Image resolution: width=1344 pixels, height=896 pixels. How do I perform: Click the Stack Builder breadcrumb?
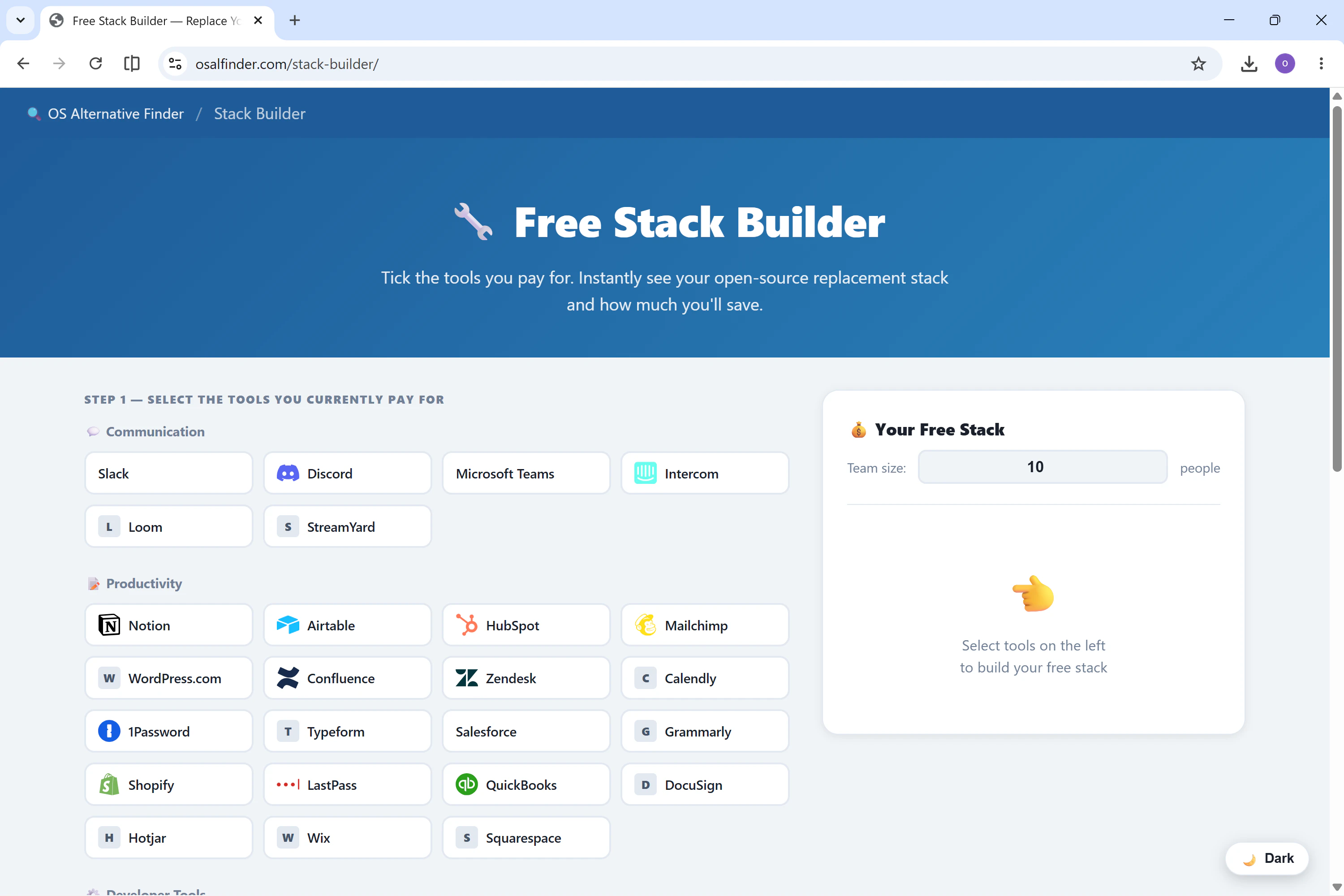click(x=259, y=114)
